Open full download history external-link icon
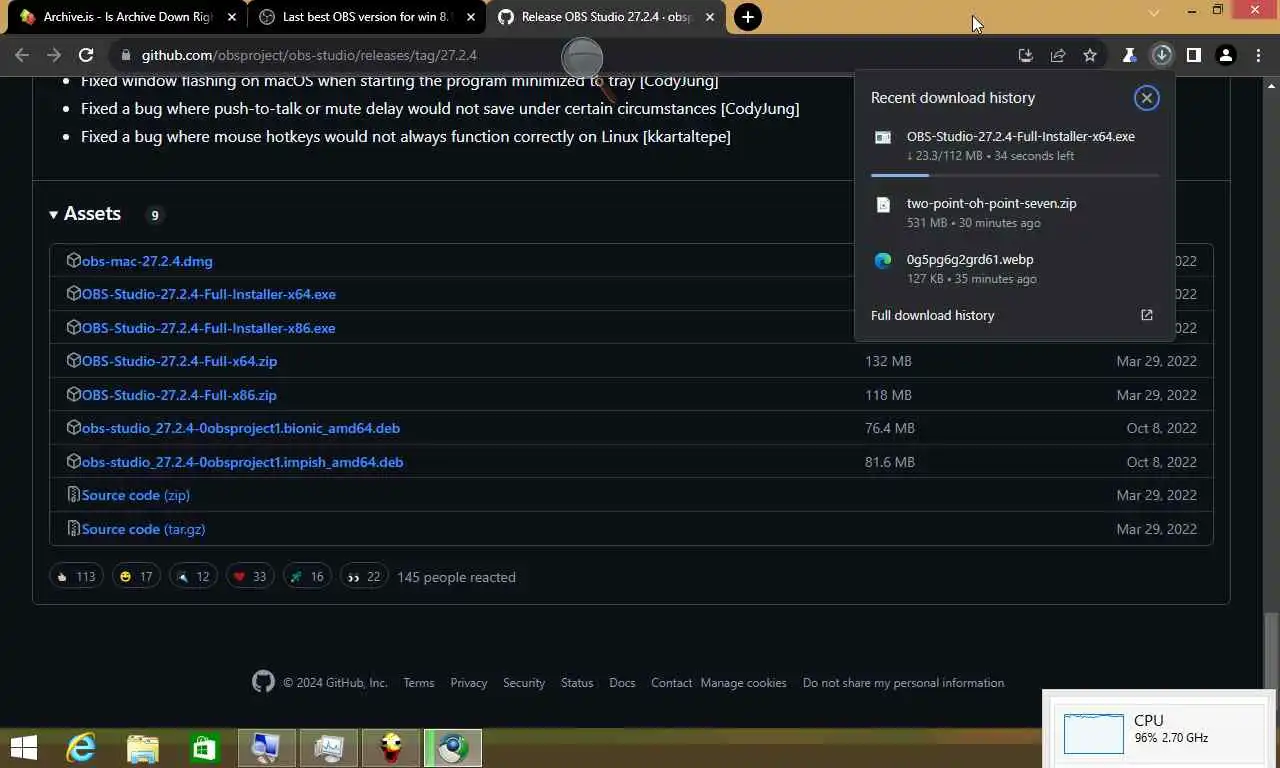Image resolution: width=1280 pixels, height=768 pixels. (x=1147, y=315)
